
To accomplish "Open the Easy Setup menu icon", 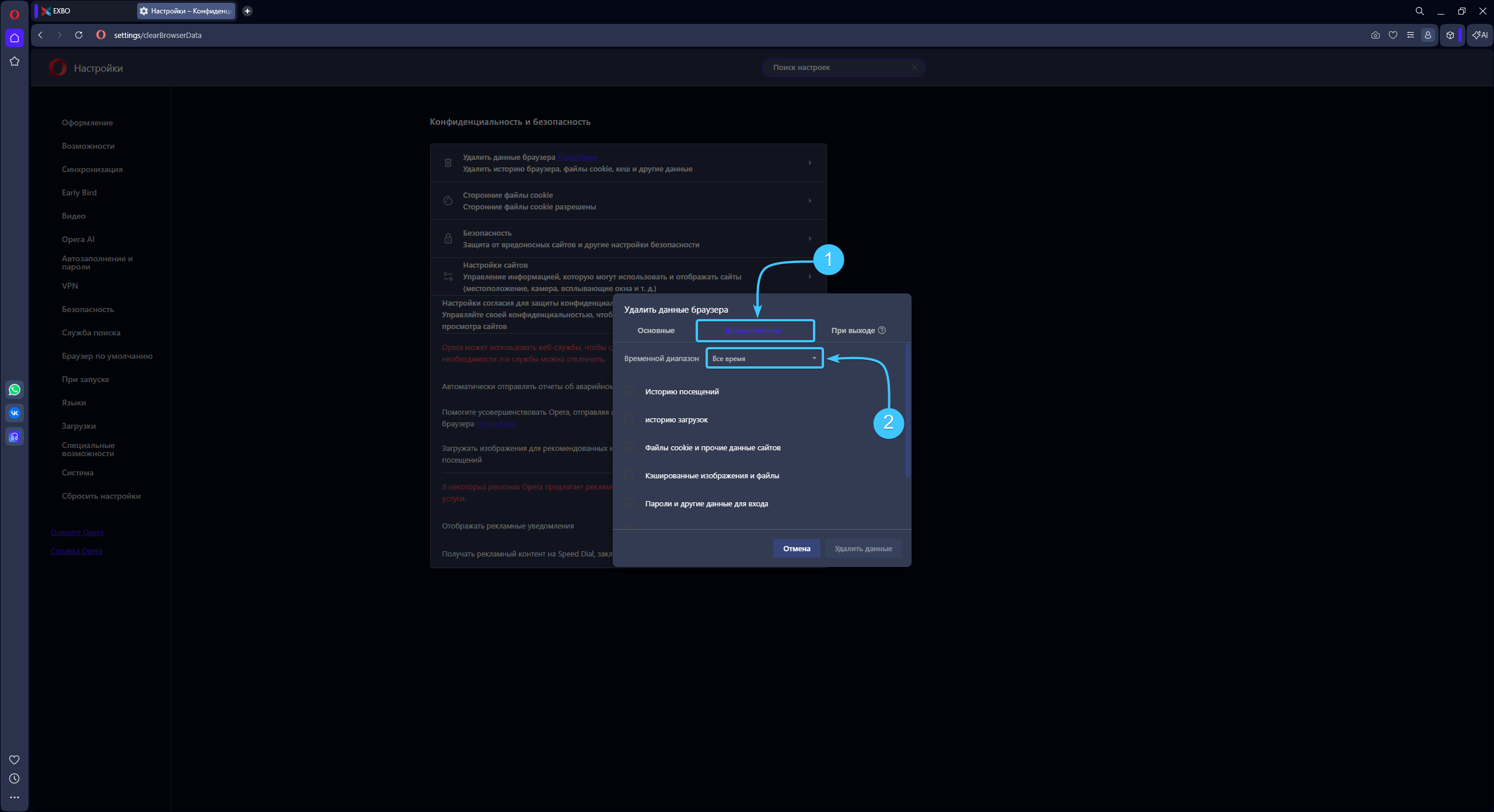I will 1411,35.
